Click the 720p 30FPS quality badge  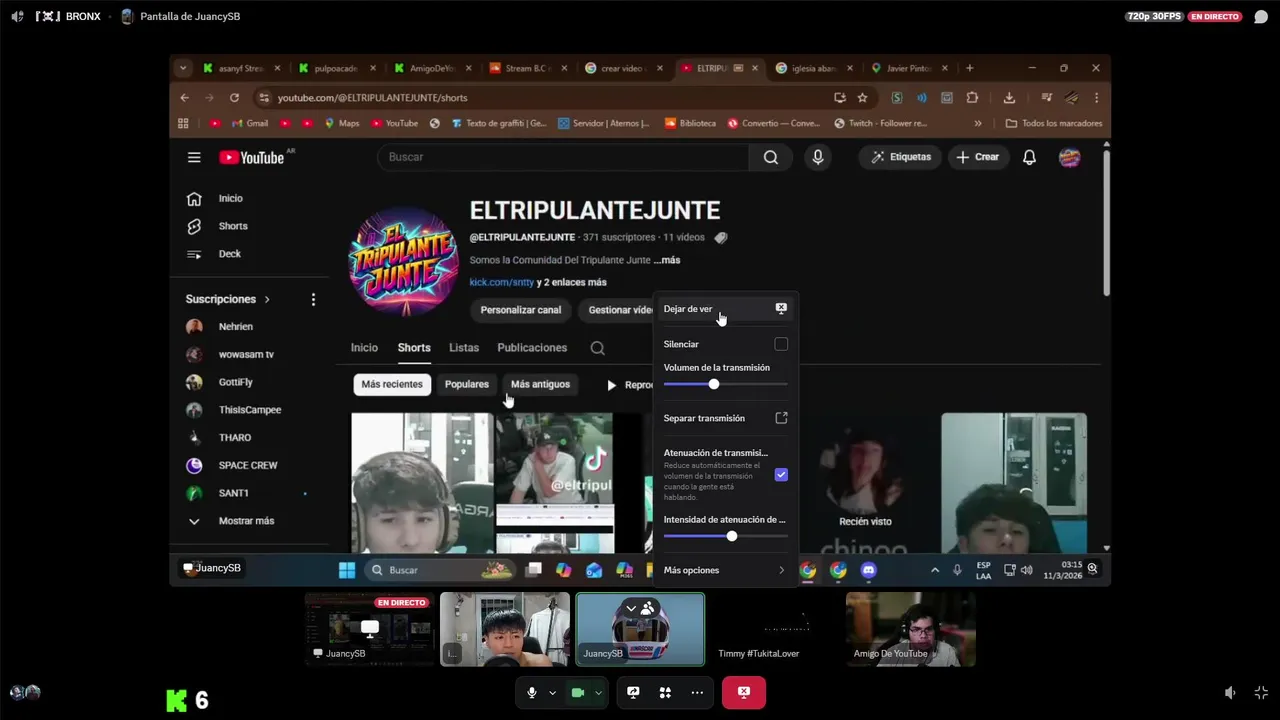[1154, 17]
